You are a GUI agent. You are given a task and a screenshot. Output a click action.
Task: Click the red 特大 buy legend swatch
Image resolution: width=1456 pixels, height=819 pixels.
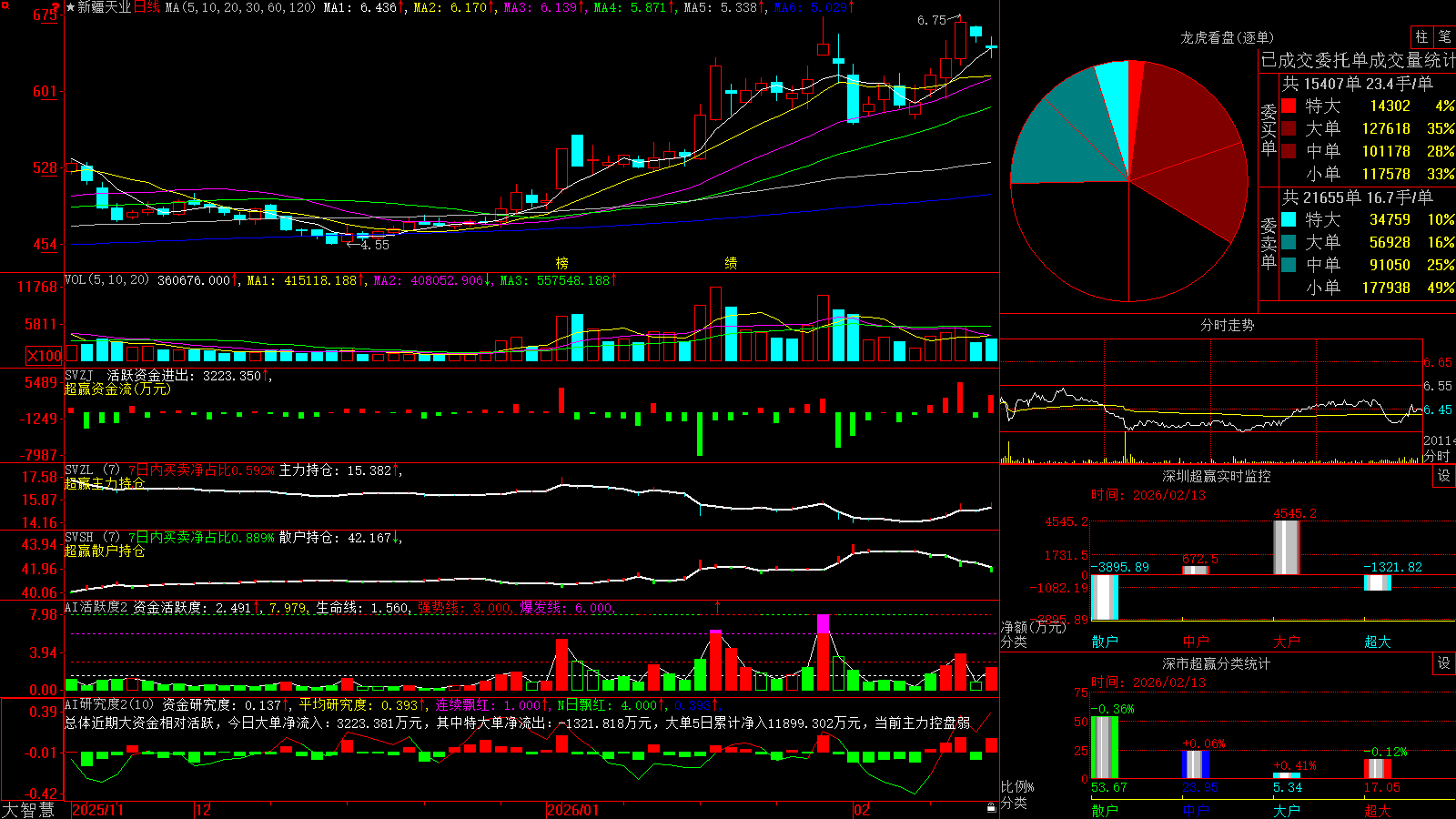coord(1289,106)
